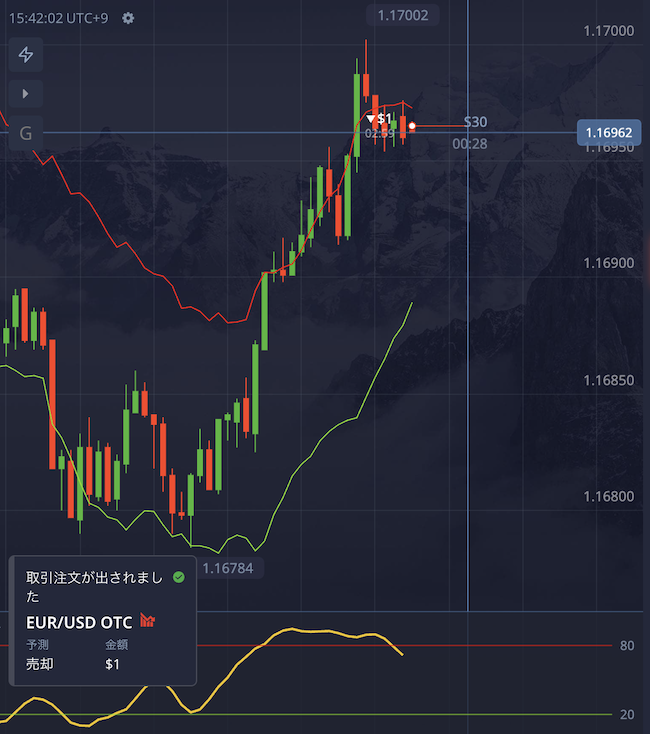Click the oscillator 80 level label
The height and width of the screenshot is (734, 650).
point(627,646)
